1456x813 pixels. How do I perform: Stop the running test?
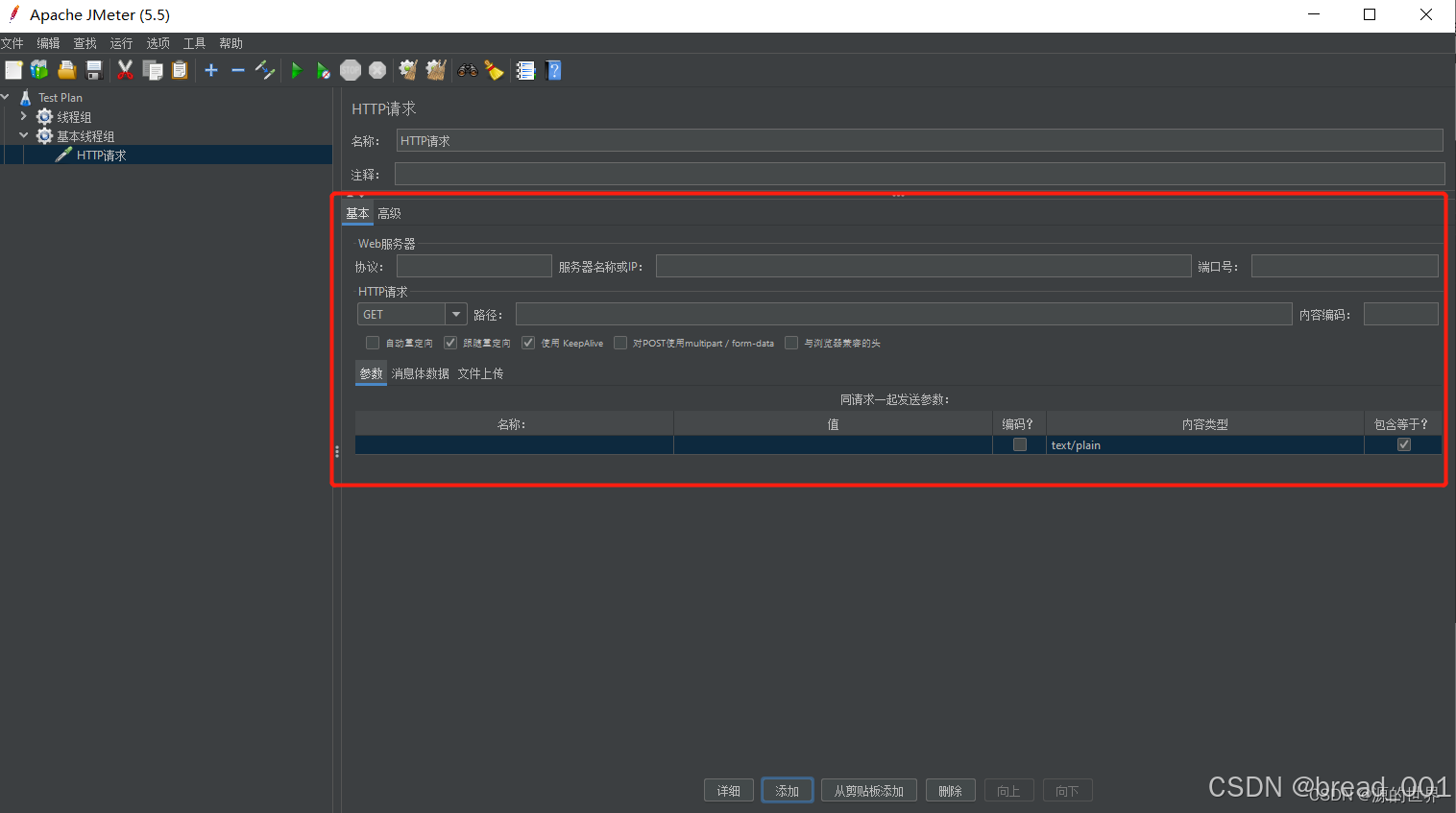coord(350,69)
